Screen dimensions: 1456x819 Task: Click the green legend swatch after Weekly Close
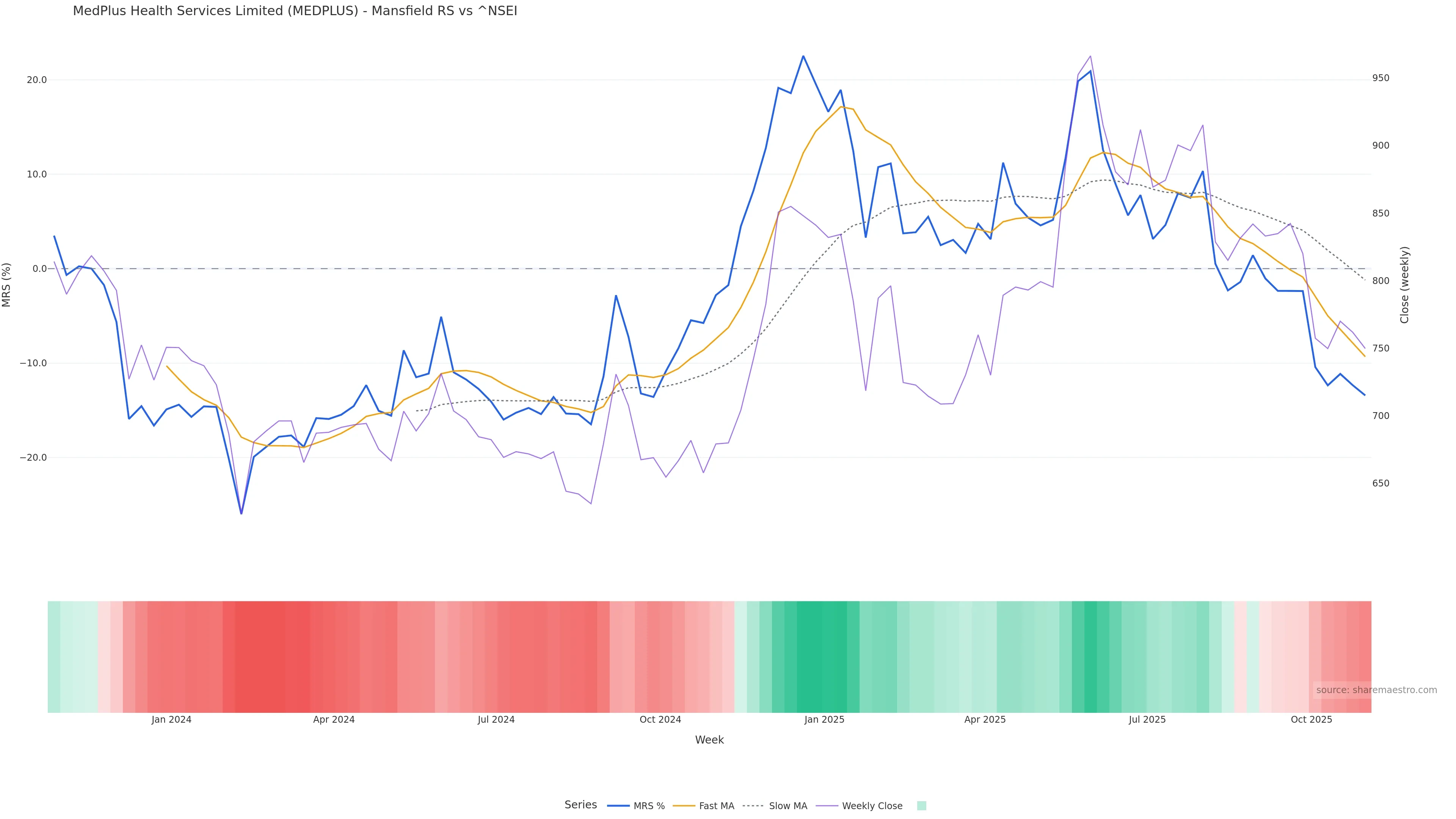921,806
